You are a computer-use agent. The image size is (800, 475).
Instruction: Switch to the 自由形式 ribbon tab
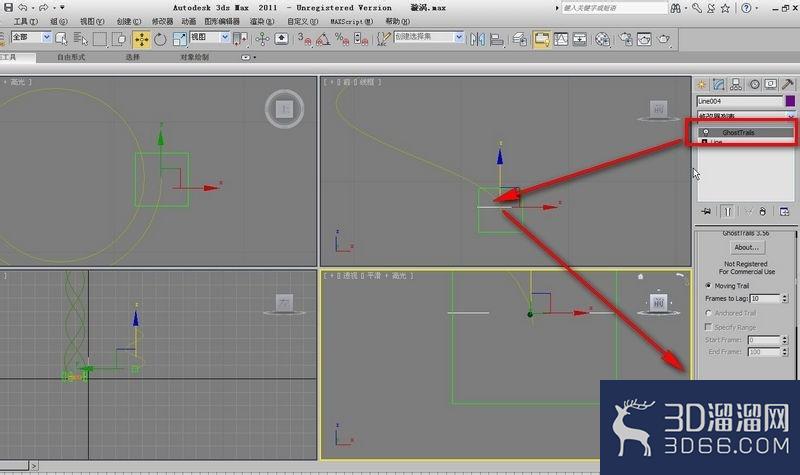click(x=71, y=57)
